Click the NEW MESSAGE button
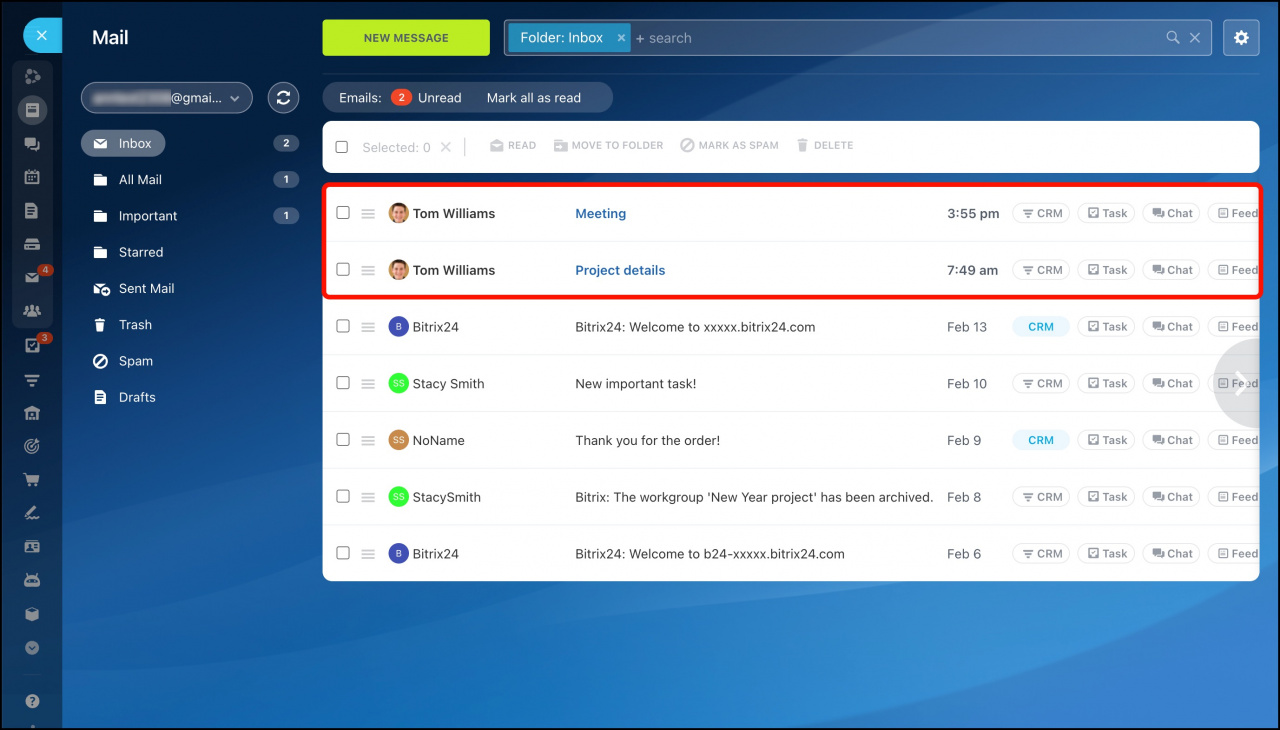 point(406,38)
